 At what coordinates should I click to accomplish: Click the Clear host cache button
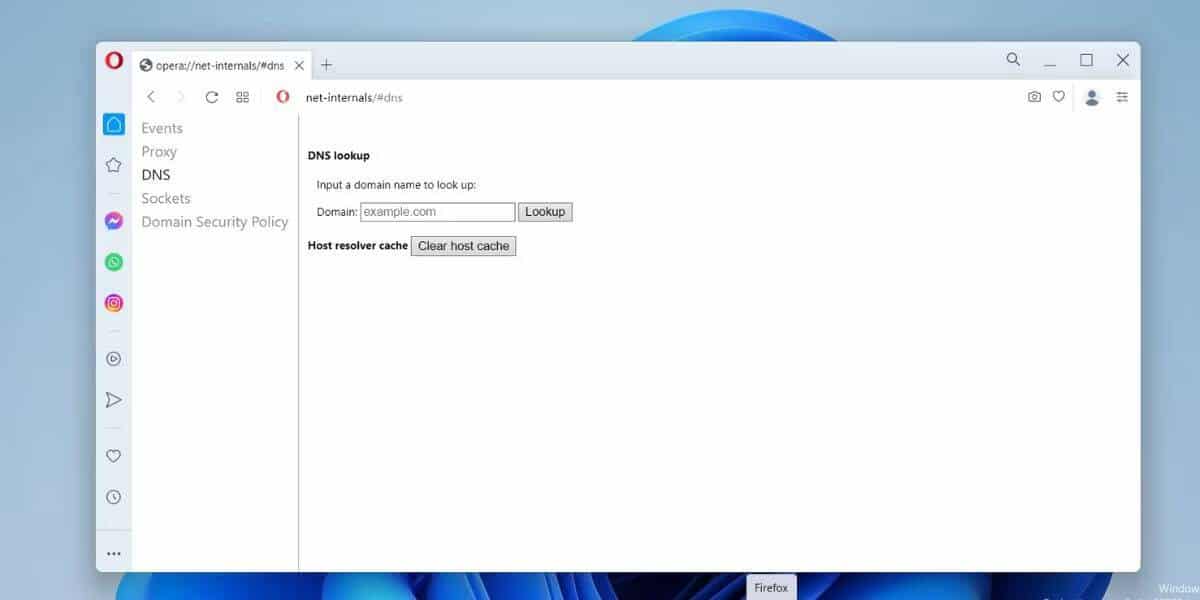[464, 246]
